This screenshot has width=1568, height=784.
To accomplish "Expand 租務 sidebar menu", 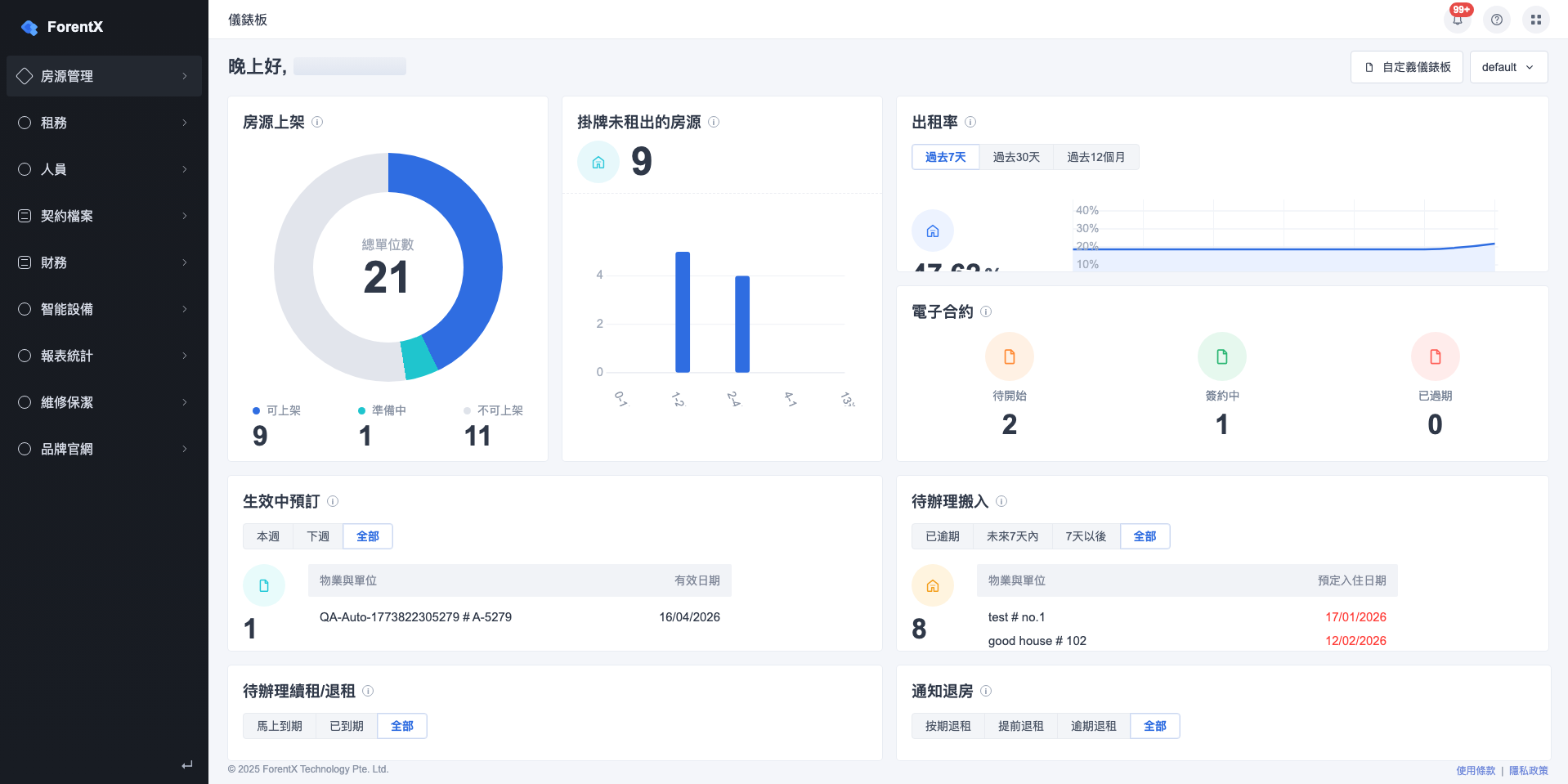I will click(104, 123).
